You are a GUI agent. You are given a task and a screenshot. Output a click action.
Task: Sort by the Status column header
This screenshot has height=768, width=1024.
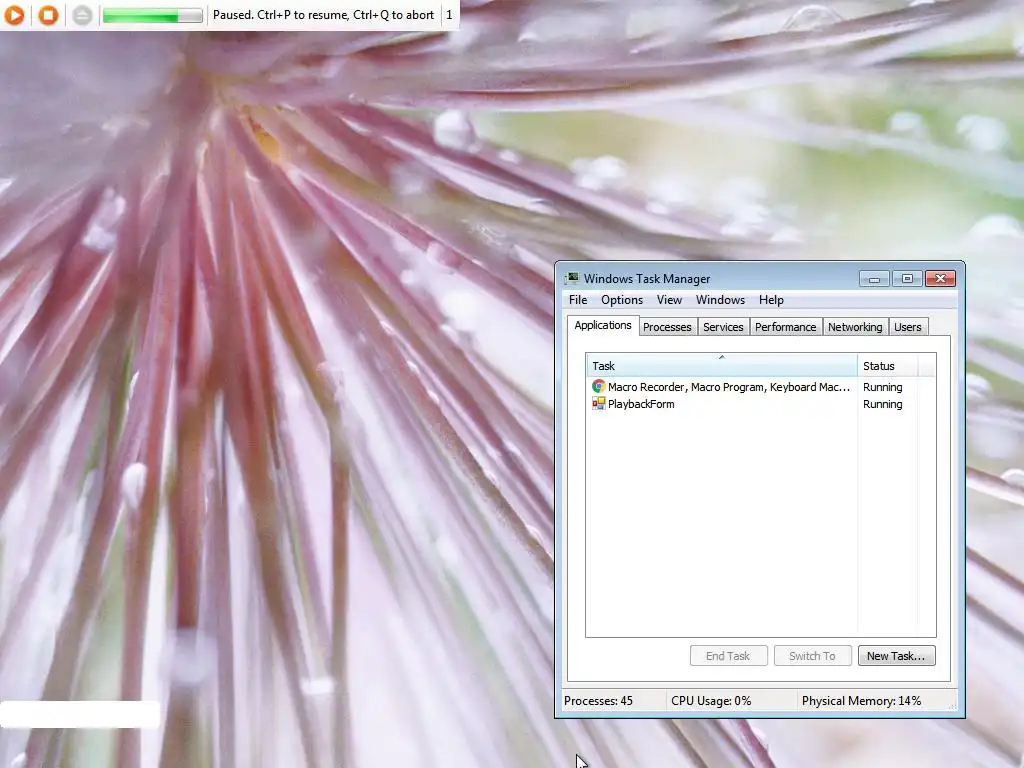(x=888, y=366)
